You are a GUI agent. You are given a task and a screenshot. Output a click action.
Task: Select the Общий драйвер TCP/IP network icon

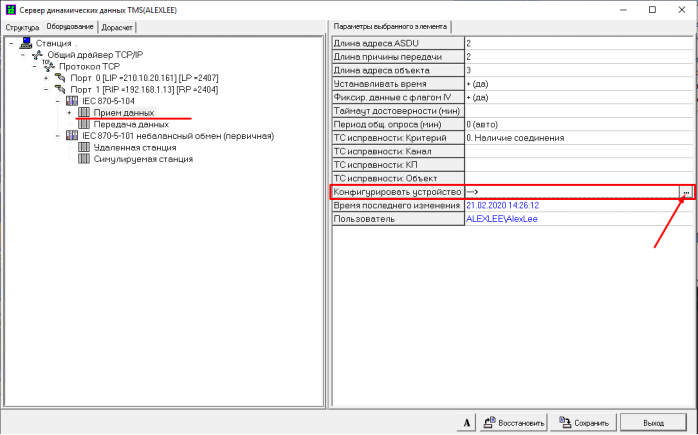pyautogui.click(x=37, y=55)
